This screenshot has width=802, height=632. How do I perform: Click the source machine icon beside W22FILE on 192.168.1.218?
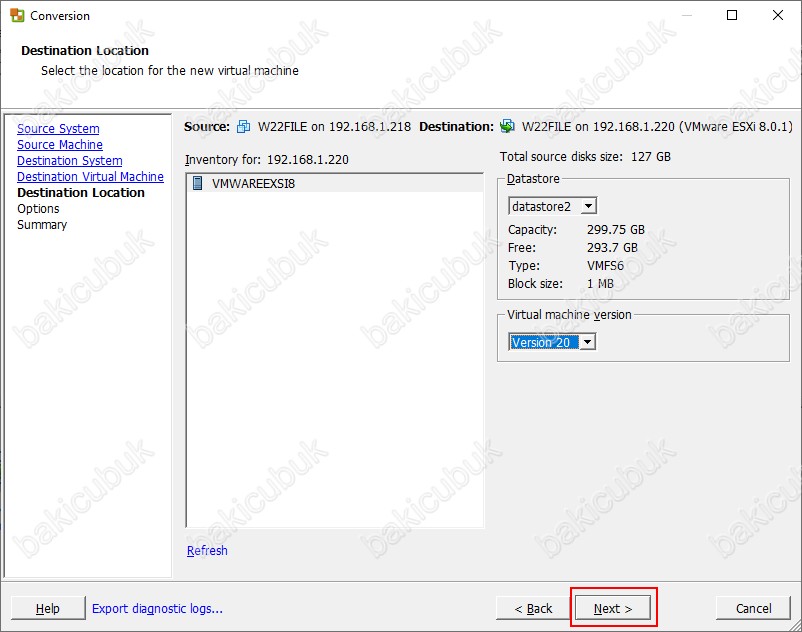click(x=243, y=126)
